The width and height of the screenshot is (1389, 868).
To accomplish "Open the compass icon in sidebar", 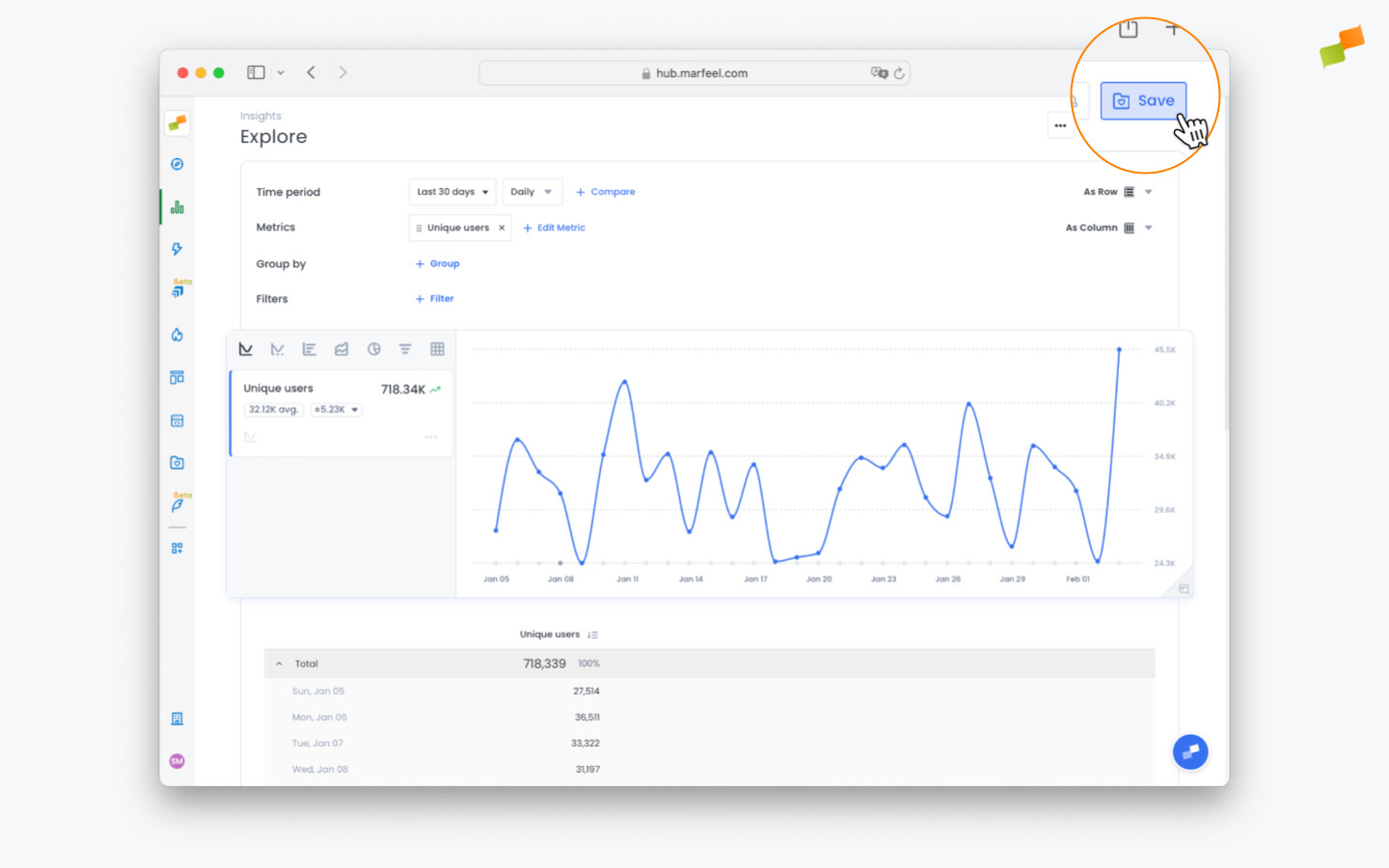I will coord(177,164).
